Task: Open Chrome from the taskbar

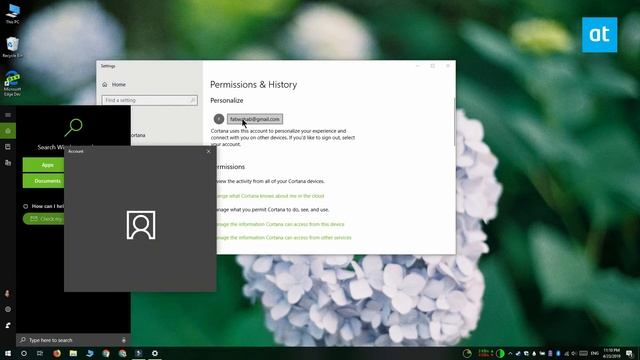Action: pyautogui.click(x=106, y=353)
